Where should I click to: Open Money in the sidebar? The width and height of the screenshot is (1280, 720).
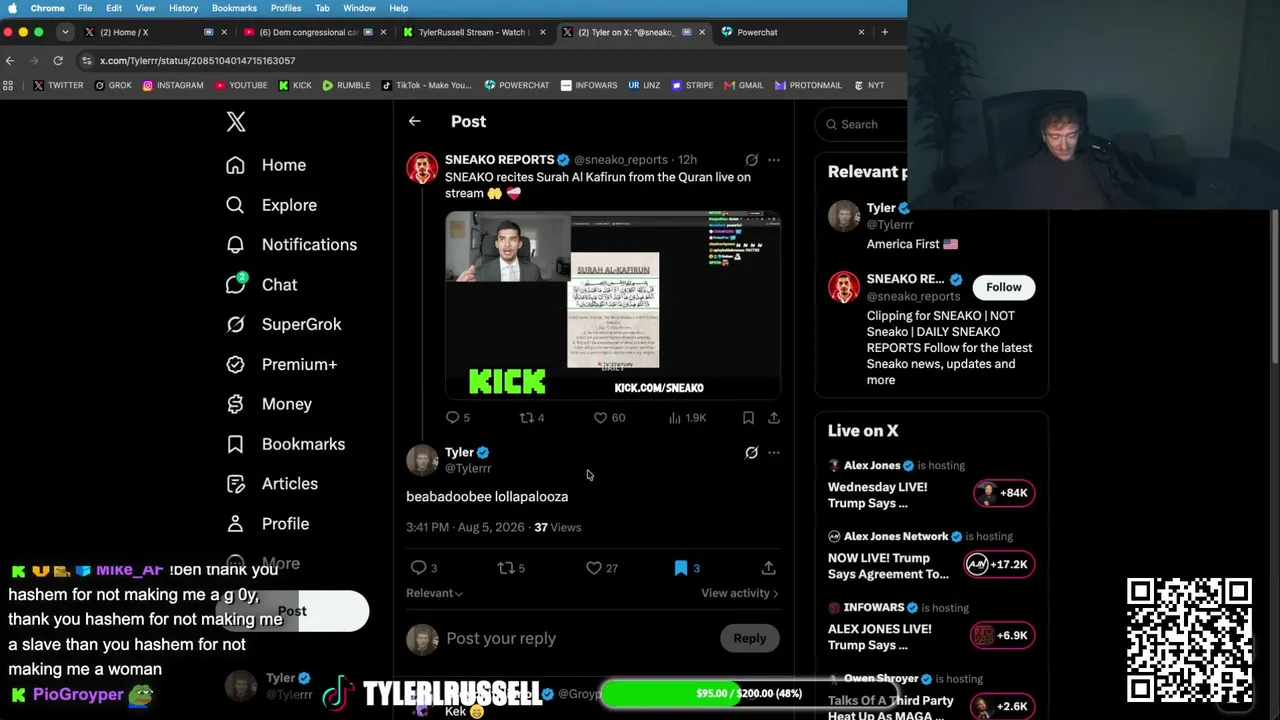click(x=269, y=404)
